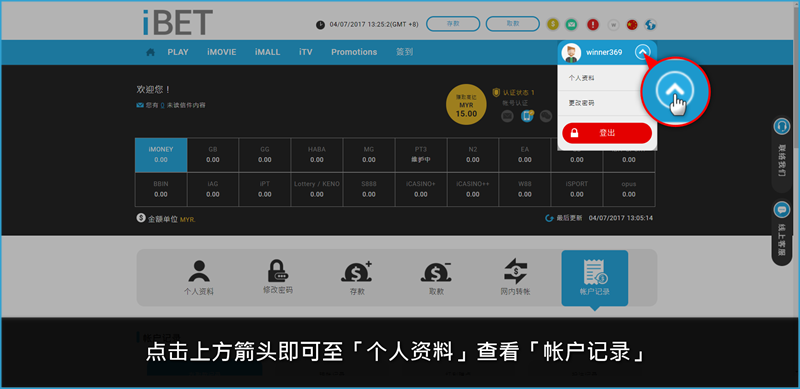The height and width of the screenshot is (389, 800).
Task: Click the gold dollar coin icon in header
Action: [553, 24]
